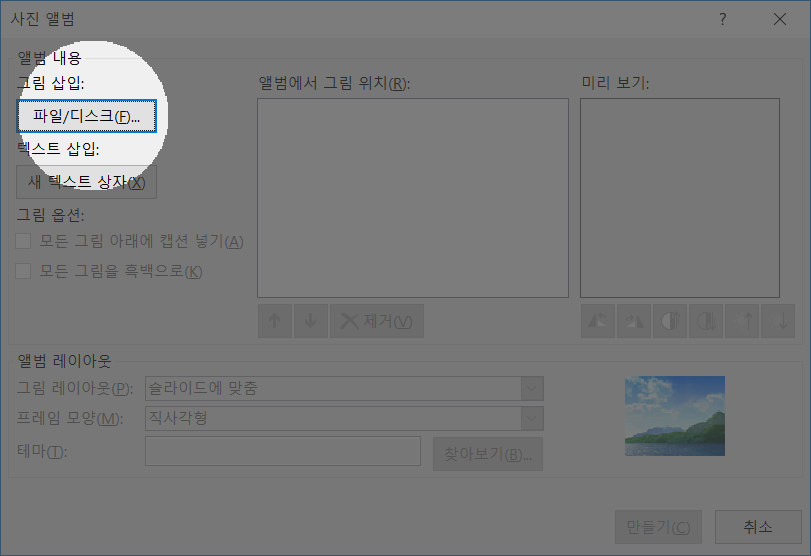This screenshot has width=811, height=556.
Task: Open the 그림 레이아웃(P) dropdown
Action: click(344, 388)
